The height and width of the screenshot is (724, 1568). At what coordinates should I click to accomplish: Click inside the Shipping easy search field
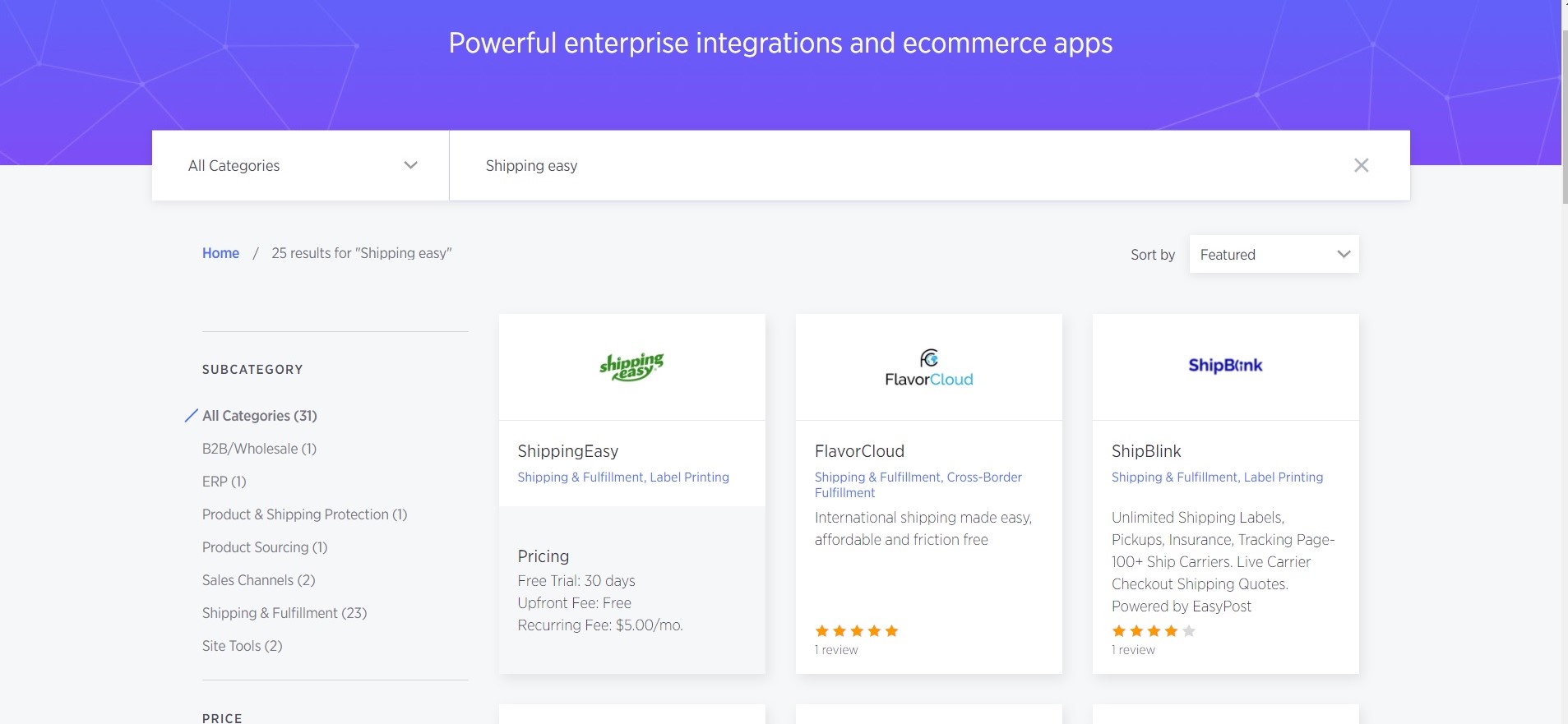pyautogui.click(x=904, y=165)
